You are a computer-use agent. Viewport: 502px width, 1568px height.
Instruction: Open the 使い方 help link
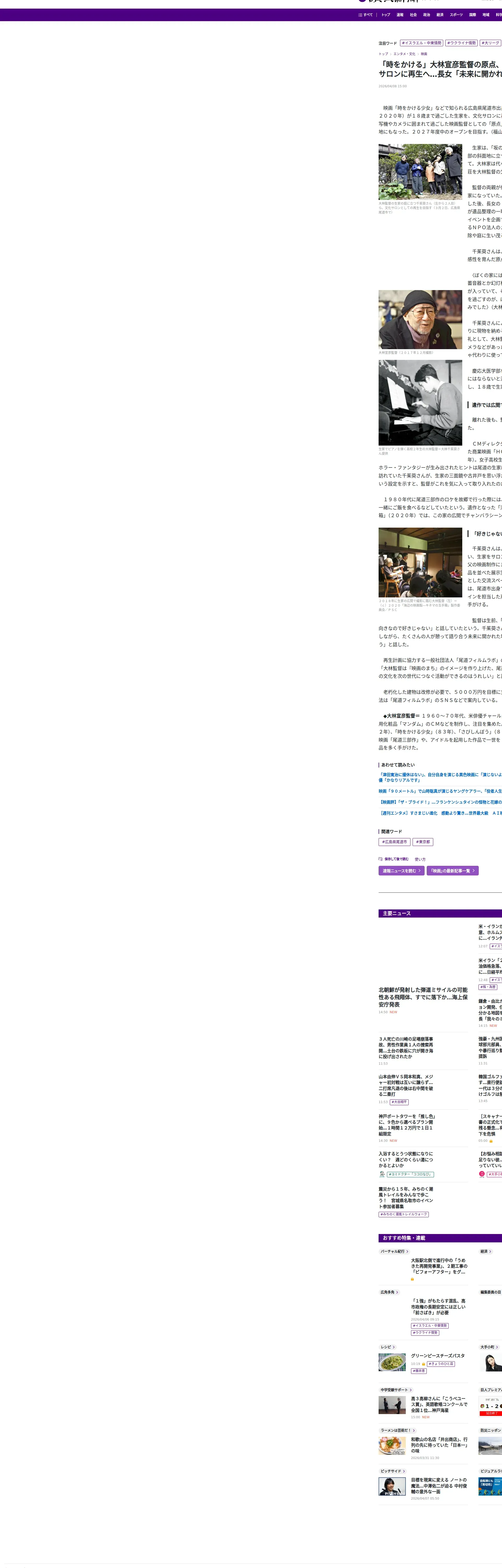(x=420, y=860)
